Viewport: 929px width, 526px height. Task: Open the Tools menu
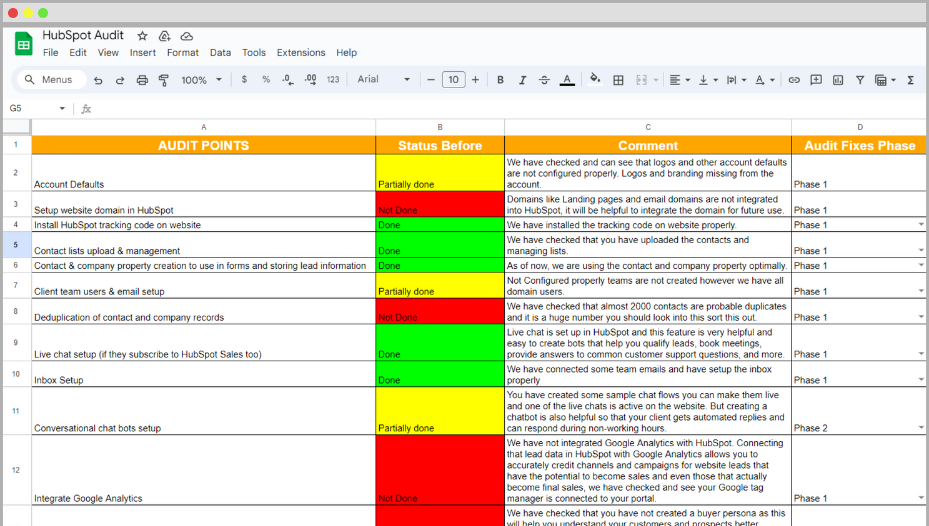(254, 53)
